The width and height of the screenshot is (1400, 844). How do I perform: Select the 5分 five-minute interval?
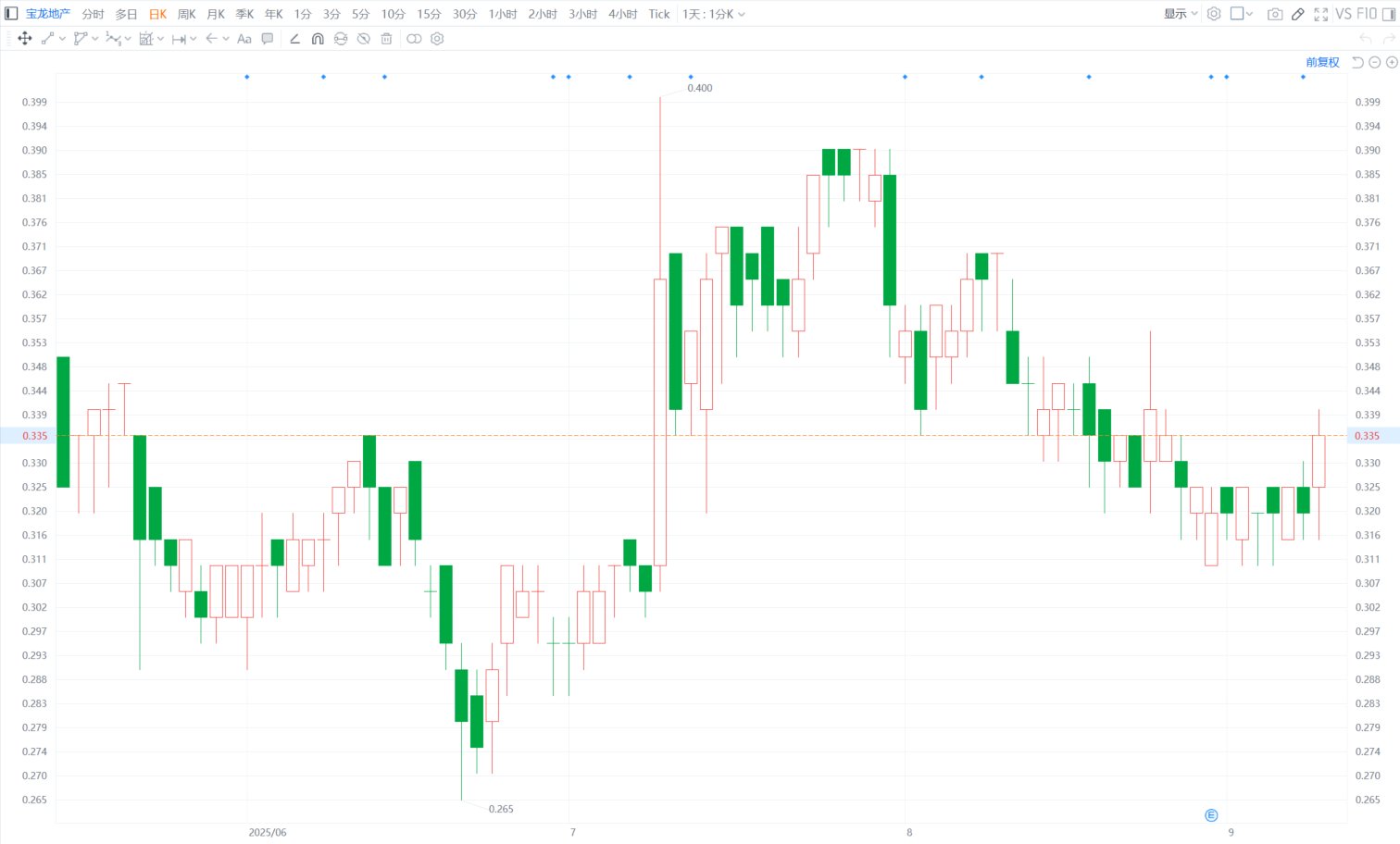click(x=361, y=14)
